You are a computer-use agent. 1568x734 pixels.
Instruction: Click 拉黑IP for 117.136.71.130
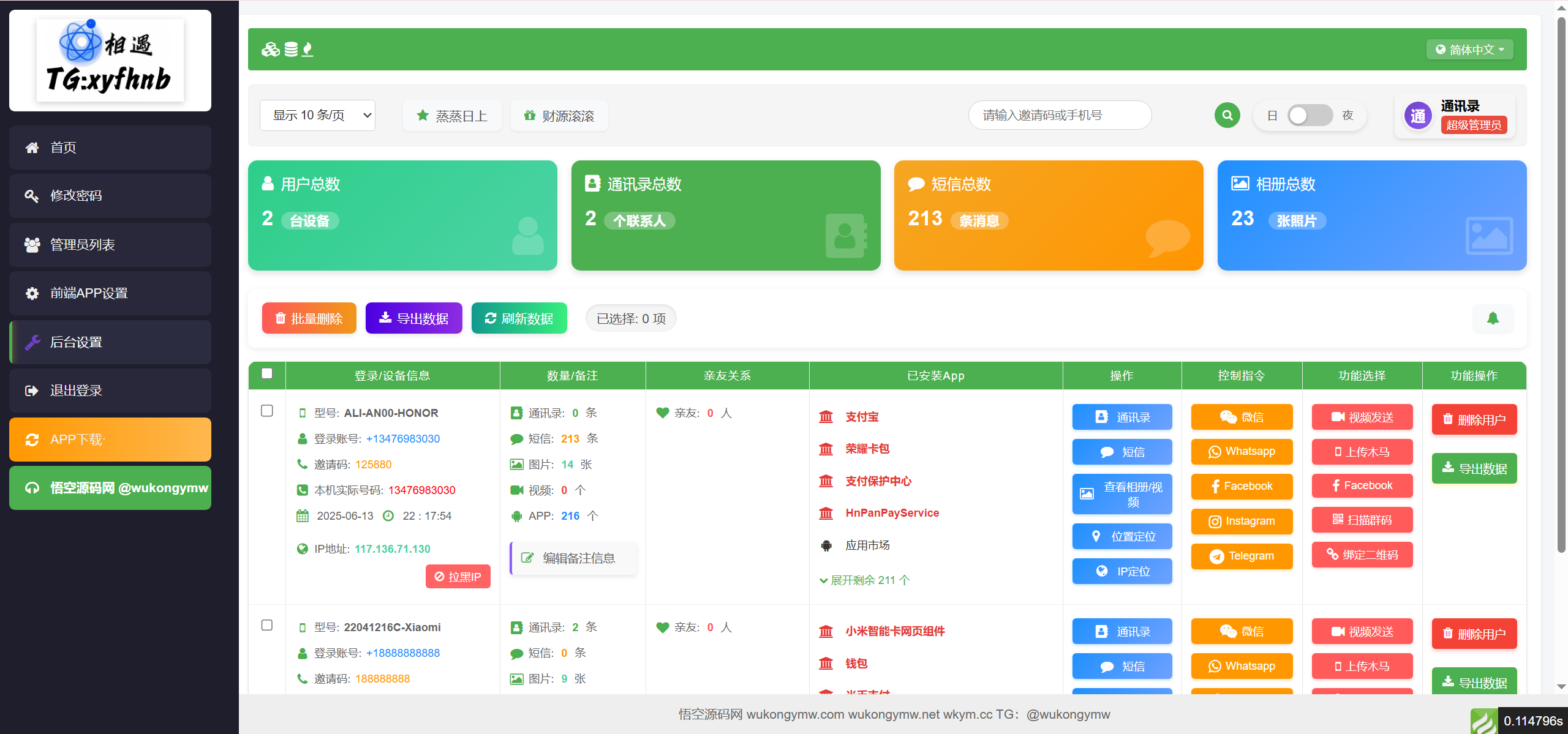click(x=458, y=577)
